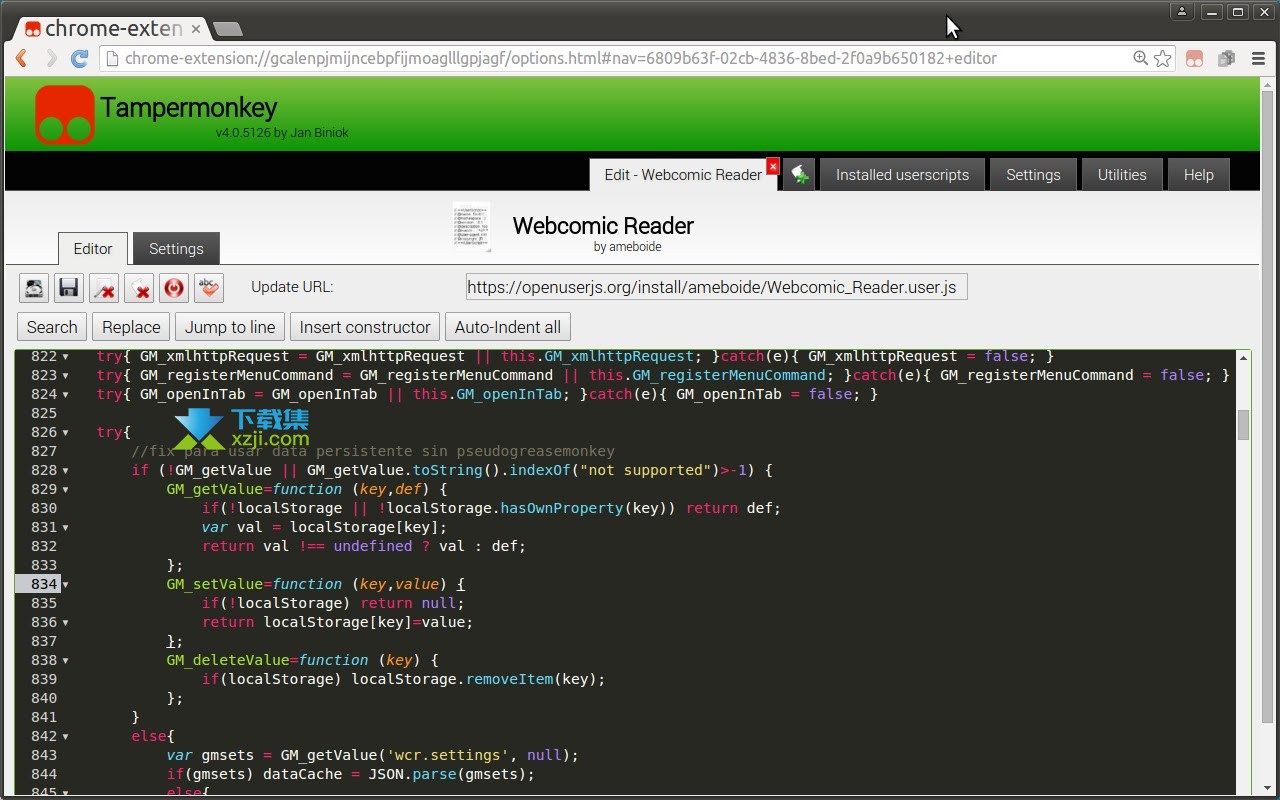Screen dimensions: 1280x800
Task: Click the Replace button
Action: [x=131, y=327]
